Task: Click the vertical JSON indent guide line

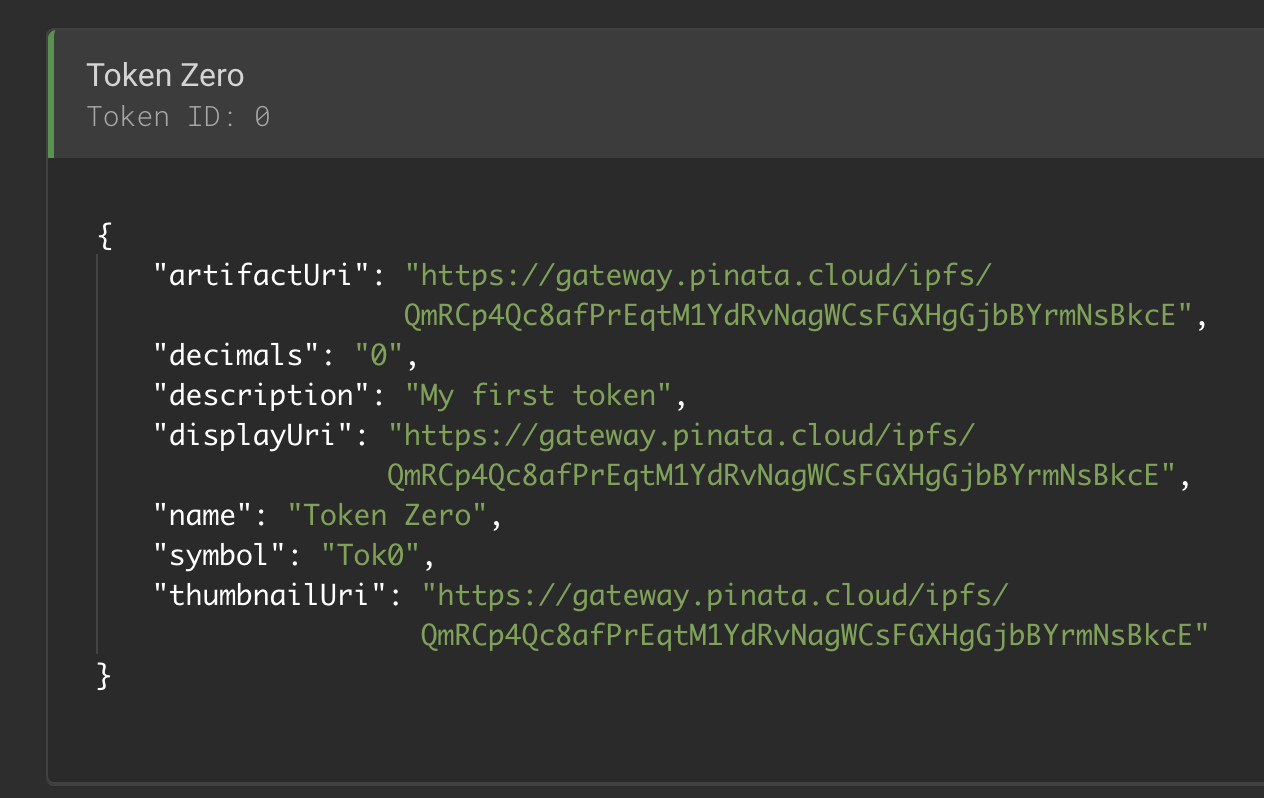Action: pyautogui.click(x=97, y=455)
